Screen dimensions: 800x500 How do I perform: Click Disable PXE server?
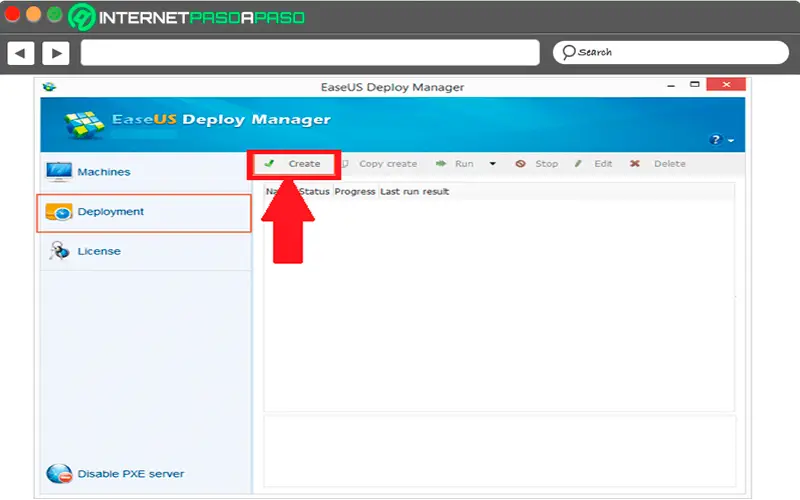pyautogui.click(x=115, y=473)
